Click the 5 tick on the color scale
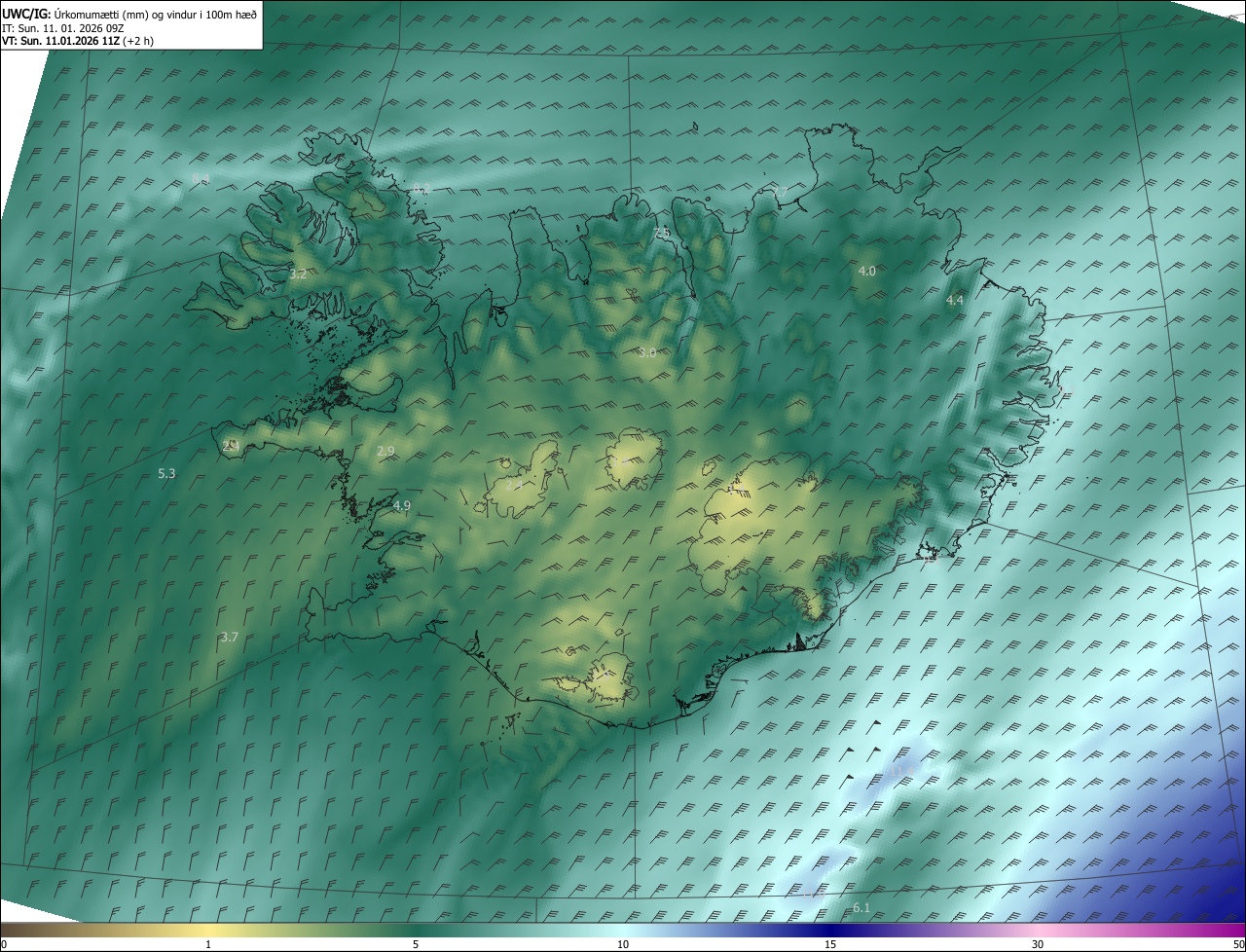Viewport: 1246px width, 952px height. click(416, 945)
